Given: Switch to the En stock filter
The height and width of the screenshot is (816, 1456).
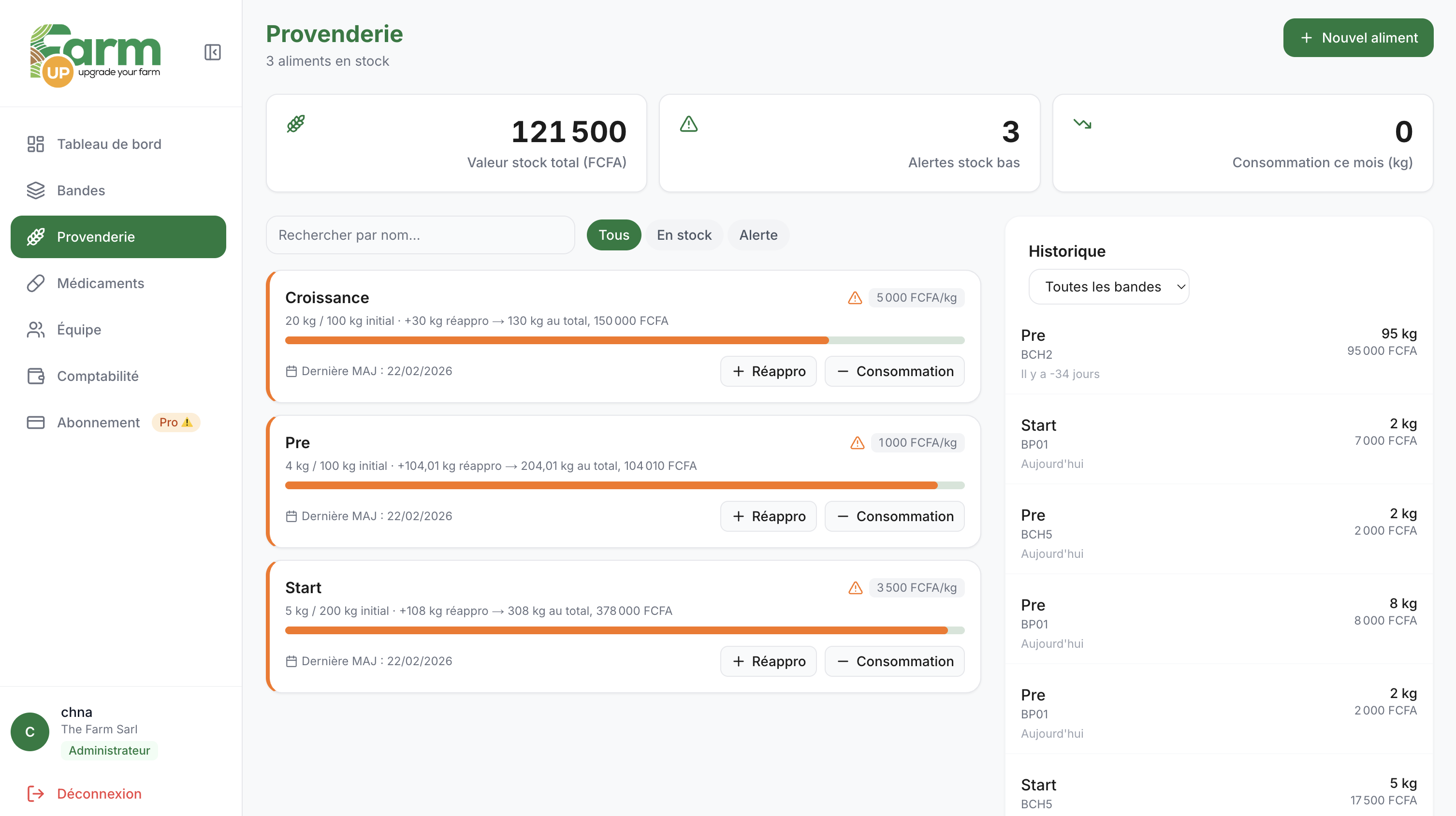Looking at the screenshot, I should (x=684, y=234).
